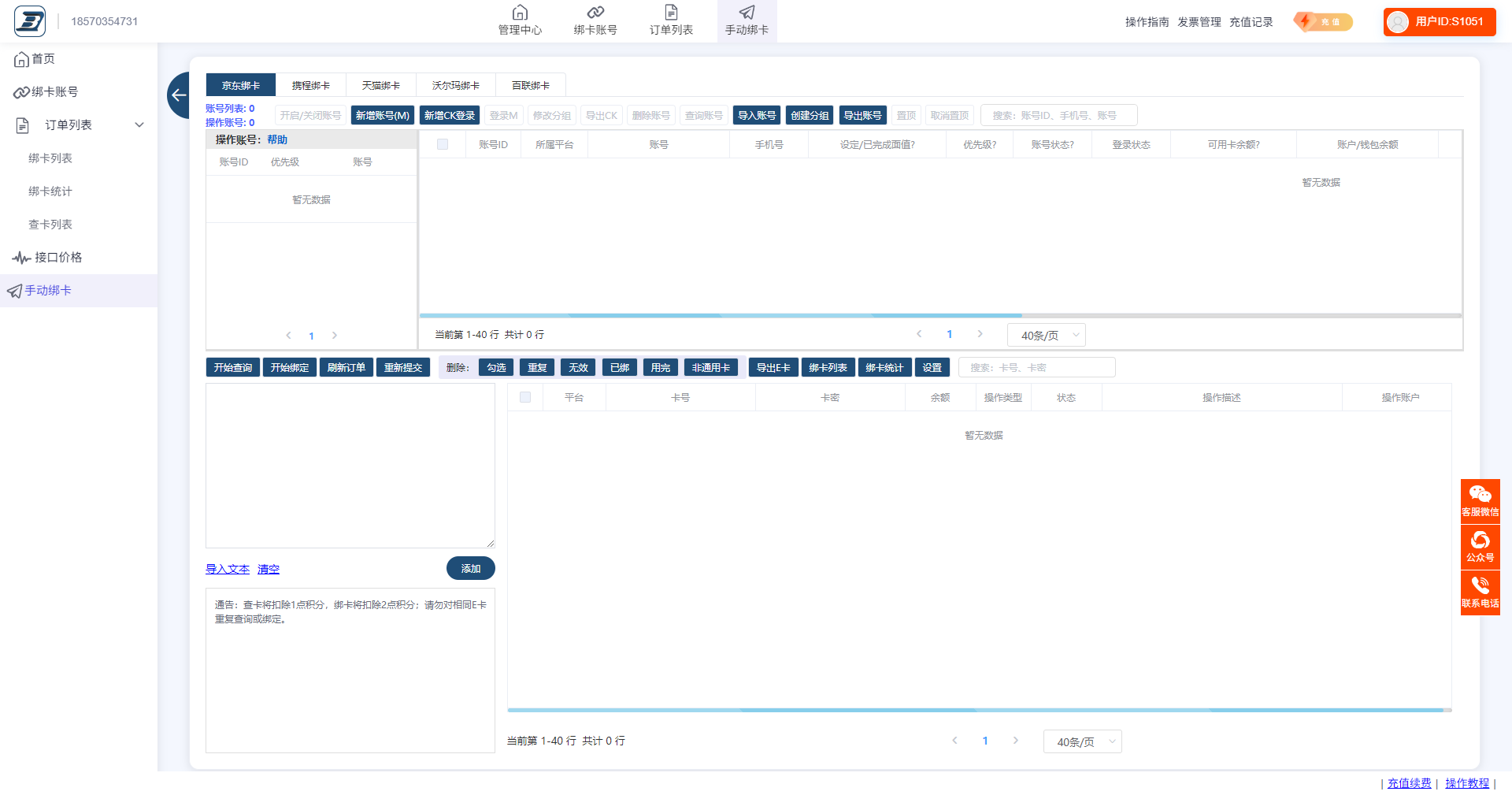Click the user avatar icon
The width and height of the screenshot is (1512, 795).
(x=1398, y=22)
